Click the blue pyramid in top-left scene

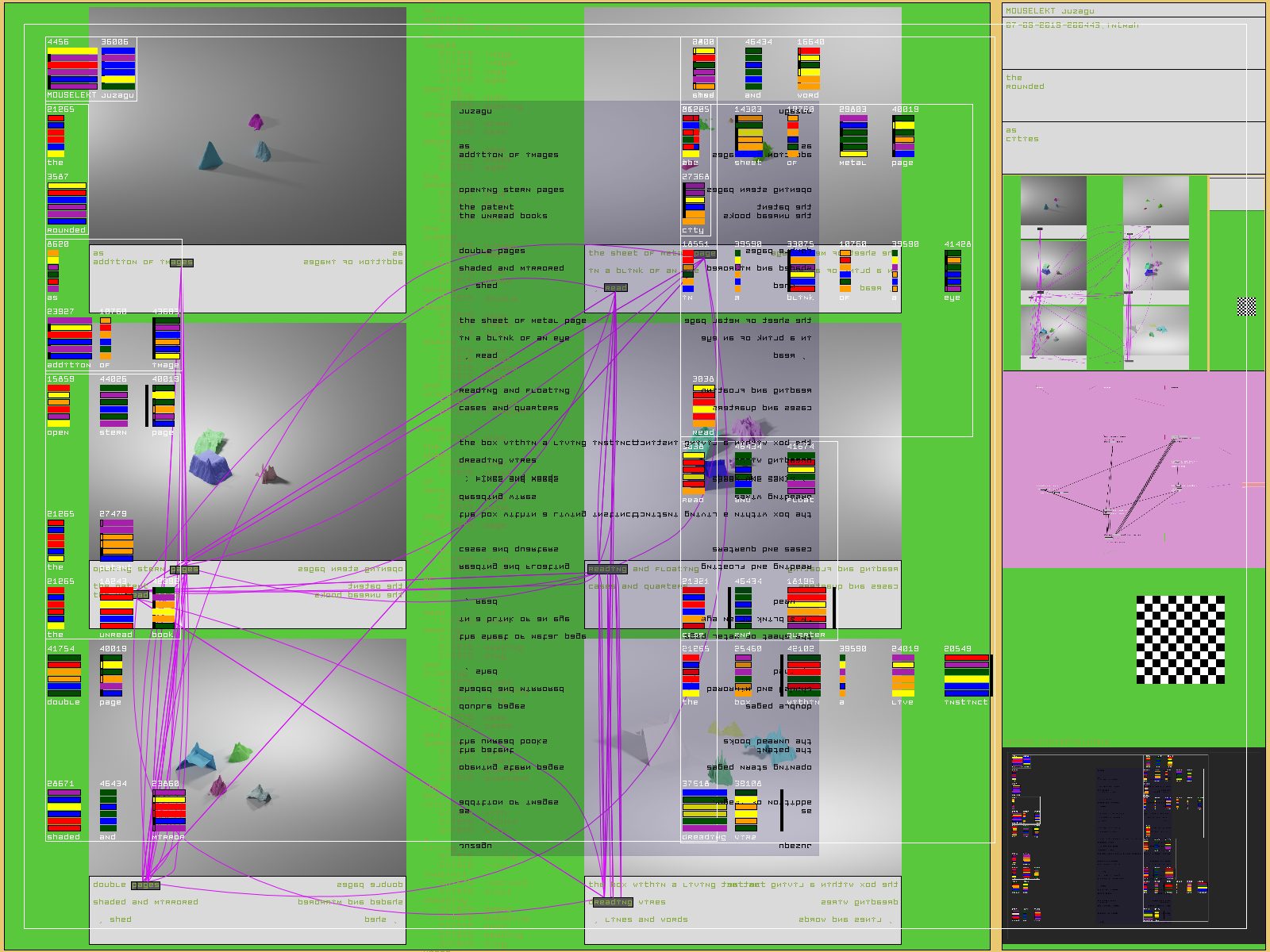[210, 156]
